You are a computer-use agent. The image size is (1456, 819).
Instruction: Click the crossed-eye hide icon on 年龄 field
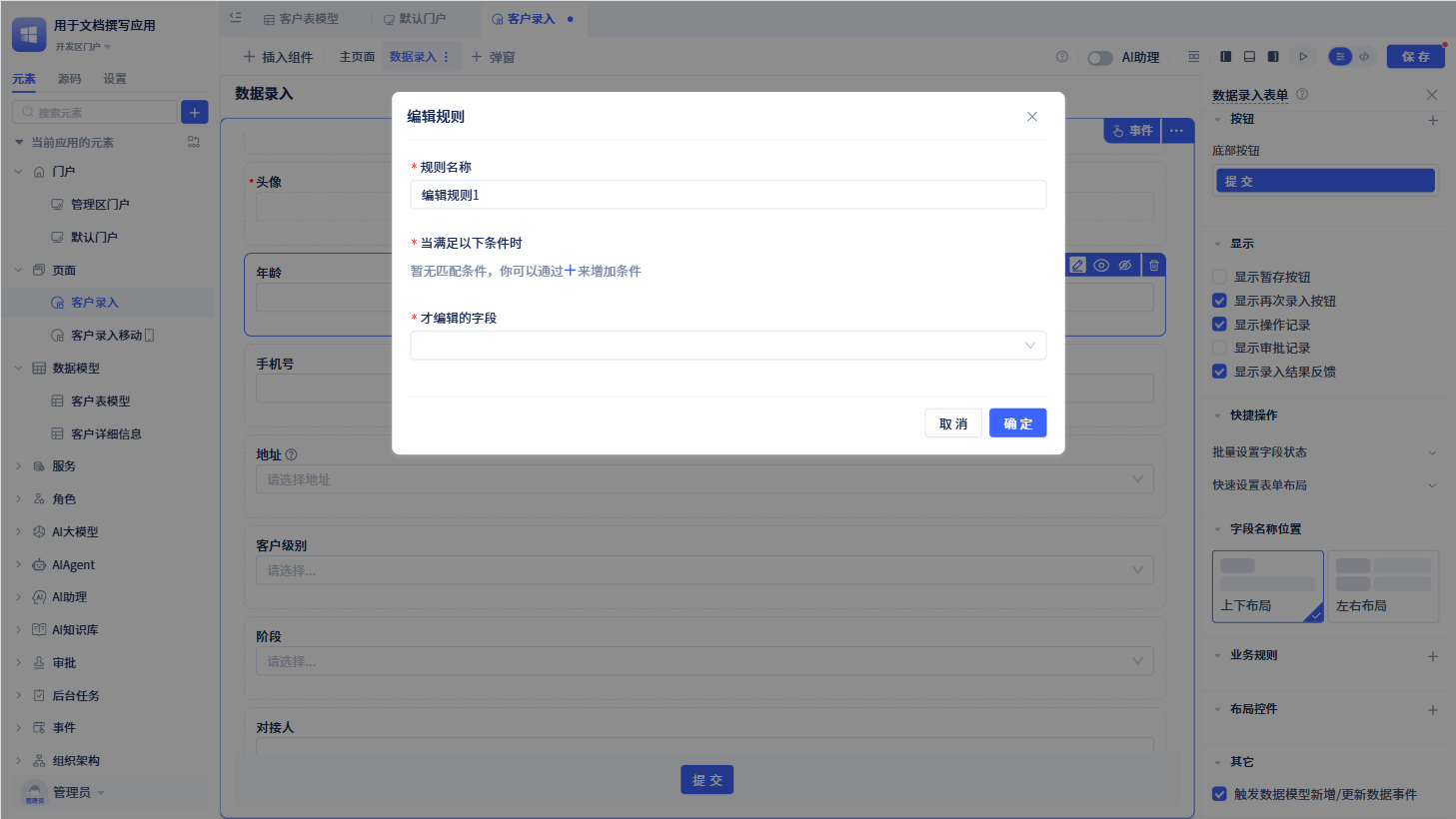(1125, 266)
